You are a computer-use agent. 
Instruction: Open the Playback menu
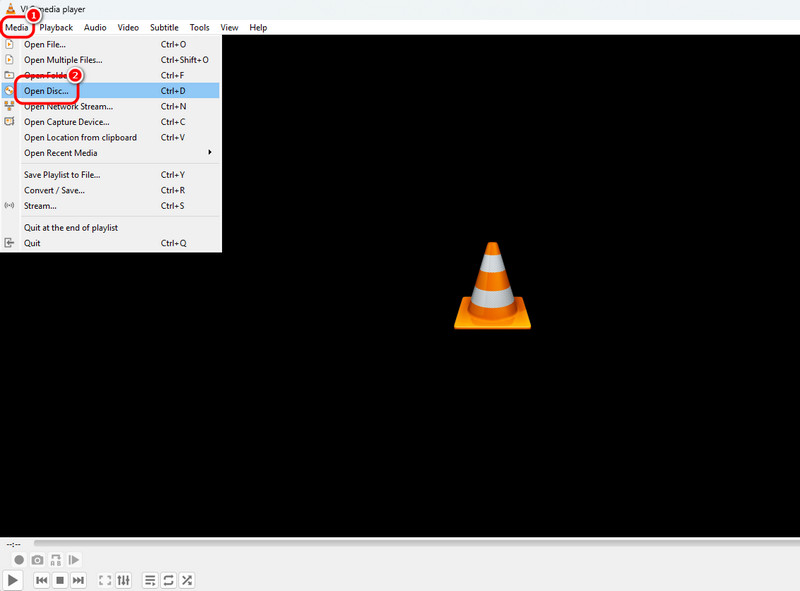point(56,28)
